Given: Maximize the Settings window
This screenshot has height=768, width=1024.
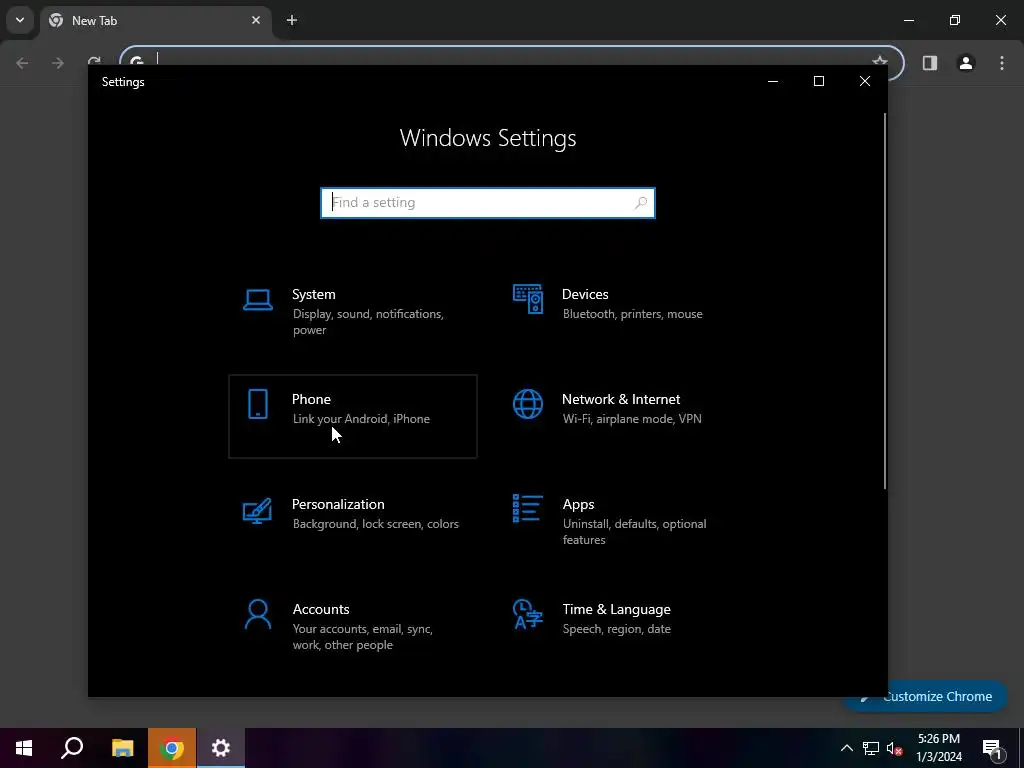Looking at the screenshot, I should 818,81.
